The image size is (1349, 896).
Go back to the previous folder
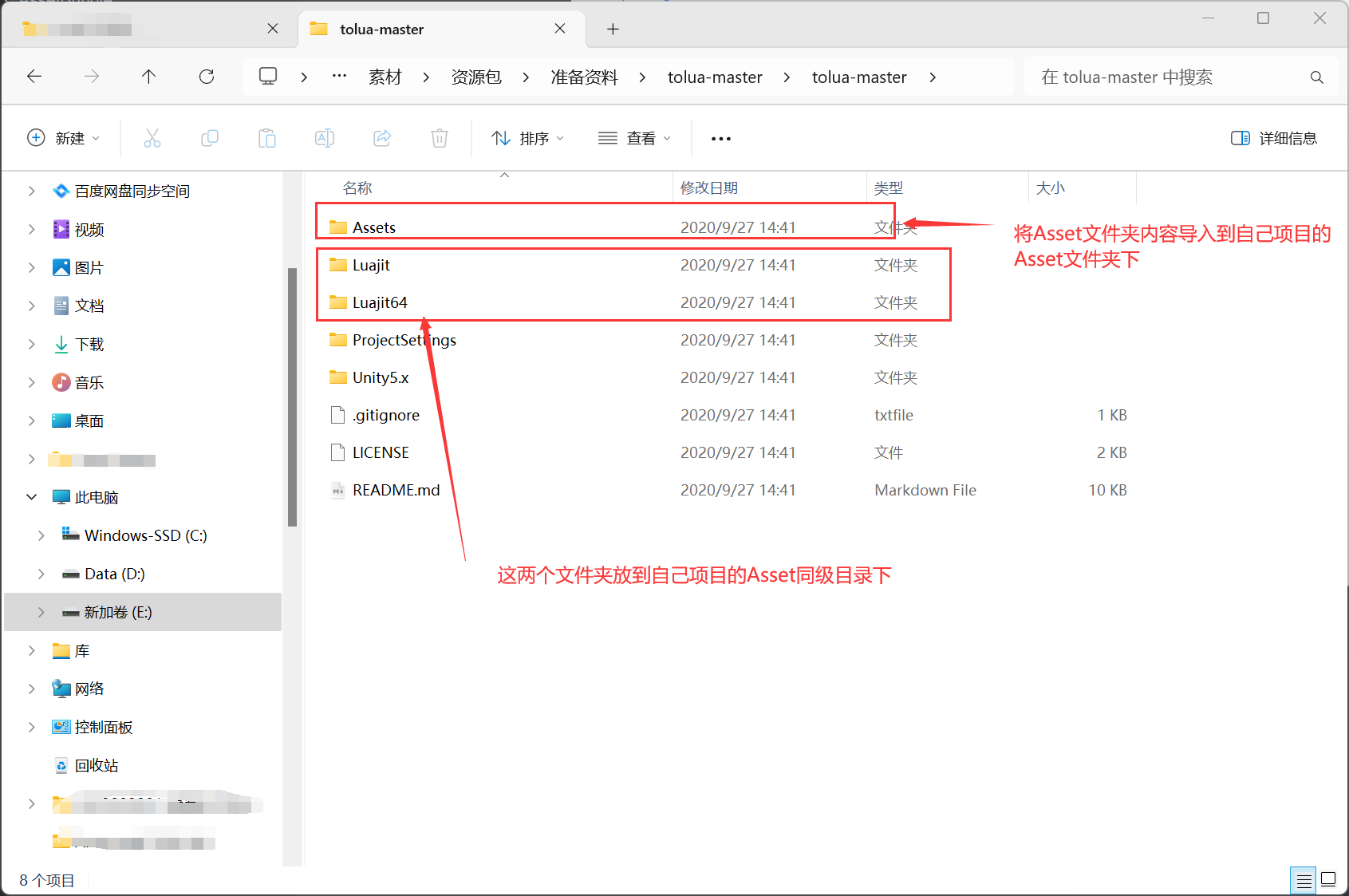34,77
